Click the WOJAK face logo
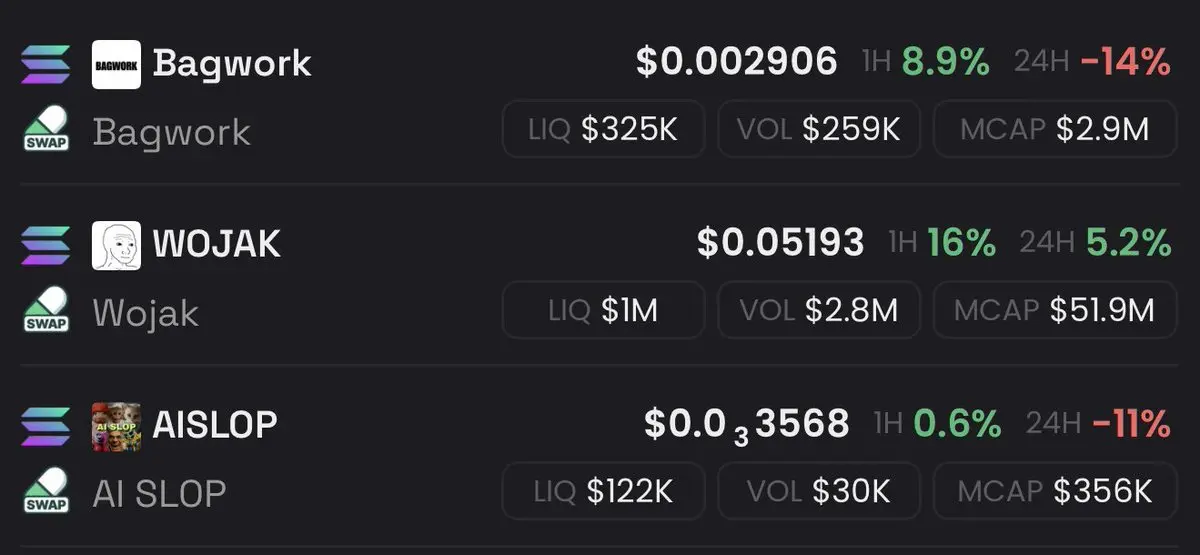Viewport: 1200px width, 555px height. pyautogui.click(x=116, y=246)
